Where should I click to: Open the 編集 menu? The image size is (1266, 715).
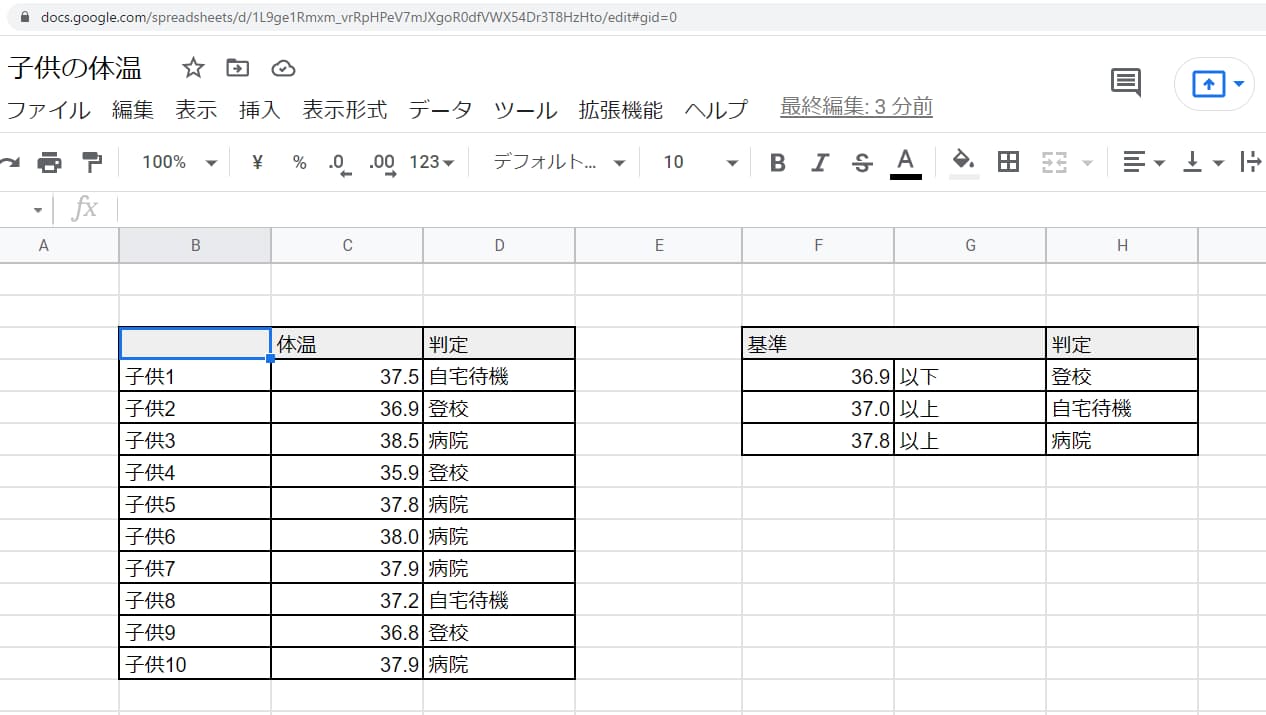[133, 110]
